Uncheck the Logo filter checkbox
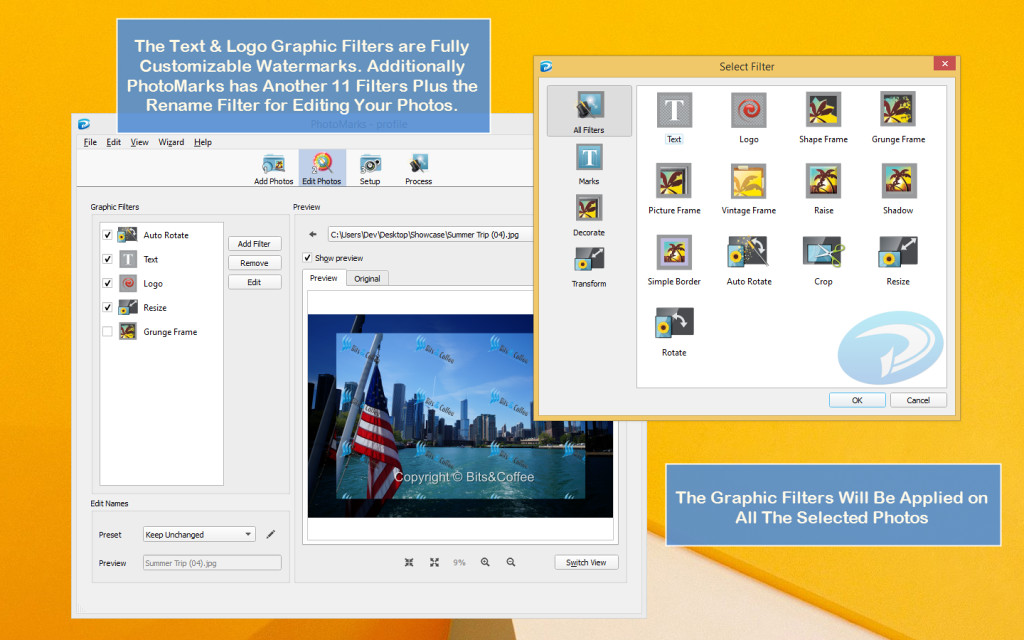Viewport: 1024px width, 640px height. (107, 283)
